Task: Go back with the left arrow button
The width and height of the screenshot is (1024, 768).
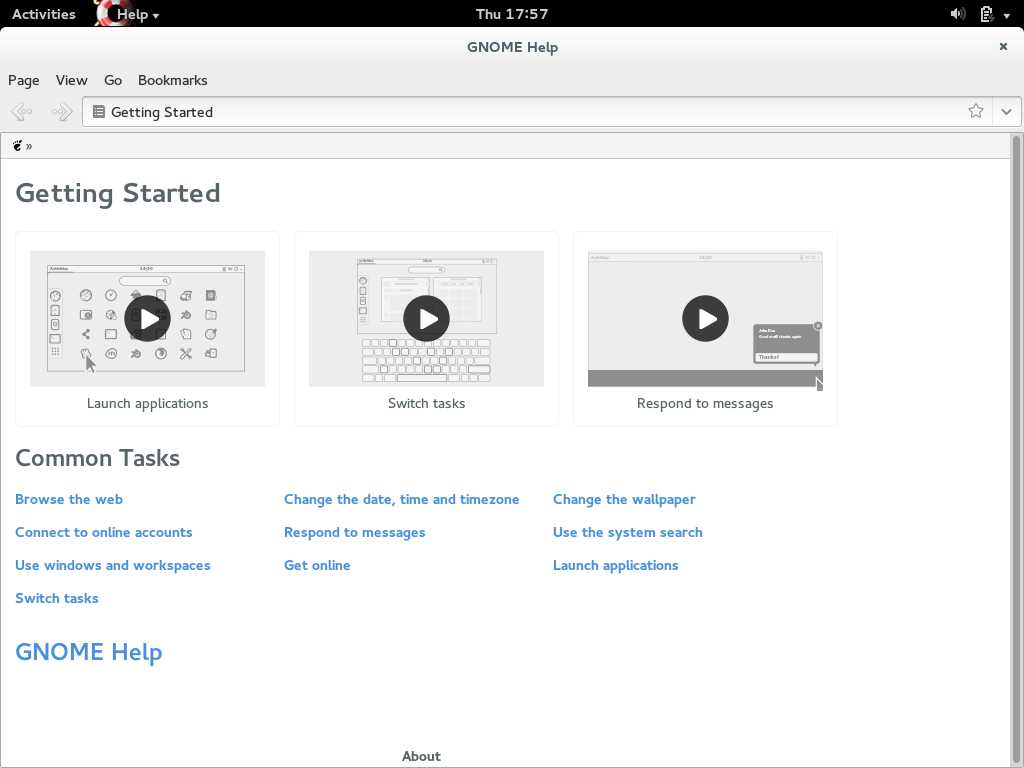Action: 22,112
